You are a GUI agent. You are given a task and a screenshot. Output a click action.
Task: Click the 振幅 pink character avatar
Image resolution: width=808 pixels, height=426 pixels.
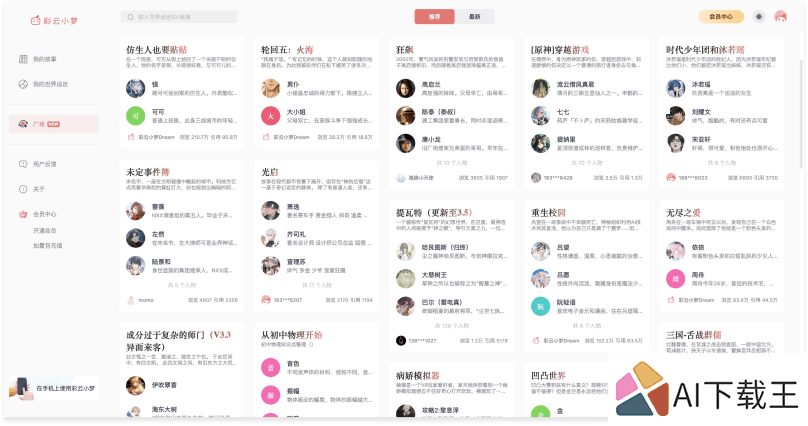271,395
